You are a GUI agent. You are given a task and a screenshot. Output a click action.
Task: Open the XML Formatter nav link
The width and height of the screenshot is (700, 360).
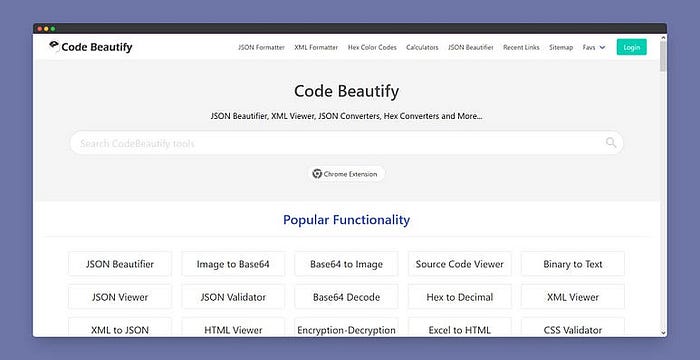[x=316, y=47]
